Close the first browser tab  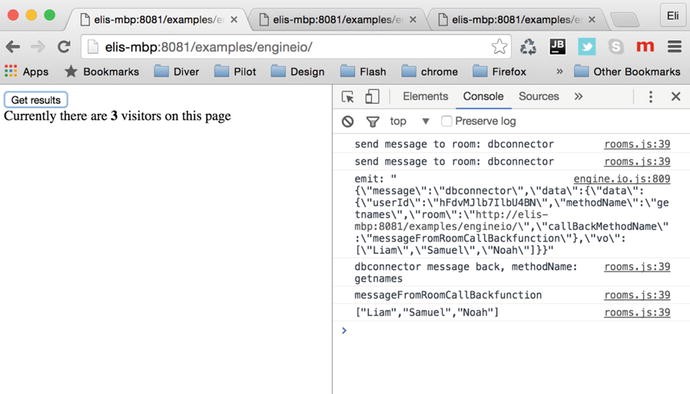pos(234,19)
